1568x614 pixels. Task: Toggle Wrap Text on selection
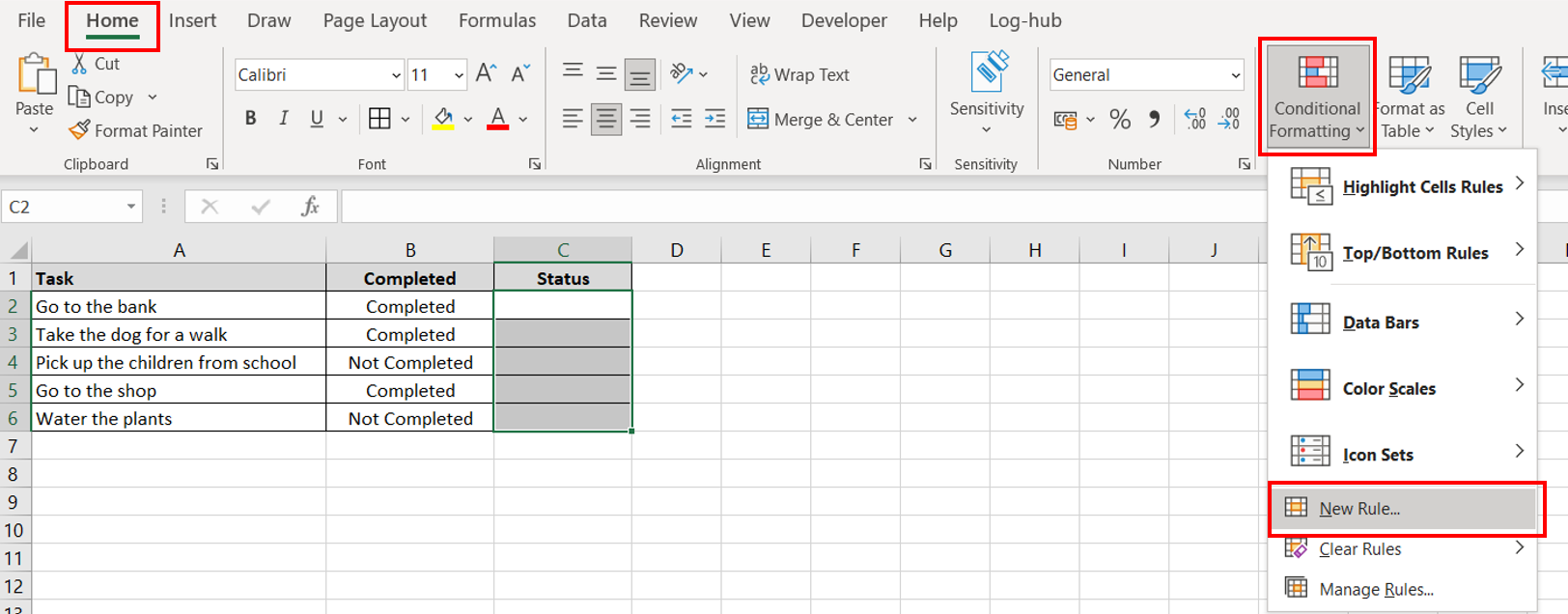799,74
